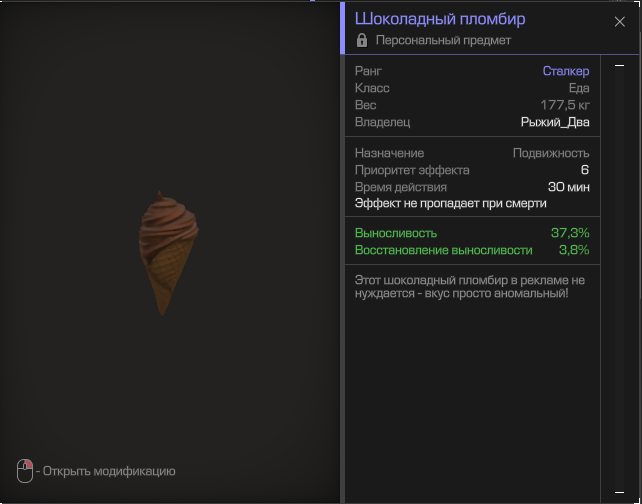This screenshot has height=504, width=642.
Task: Click the Выносливость 37,3% stat value
Action: [569, 233]
